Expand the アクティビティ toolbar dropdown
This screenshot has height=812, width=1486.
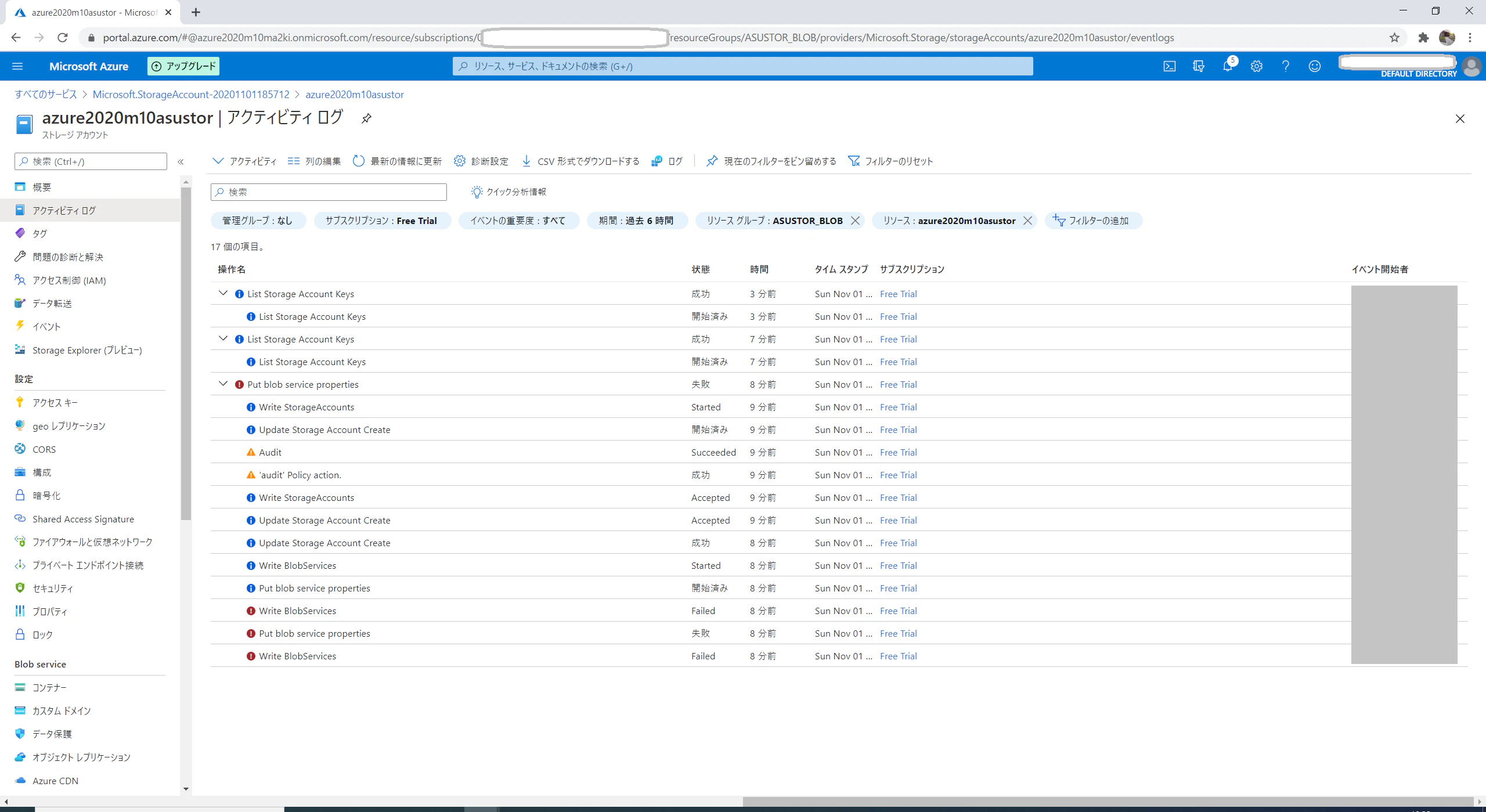point(244,161)
